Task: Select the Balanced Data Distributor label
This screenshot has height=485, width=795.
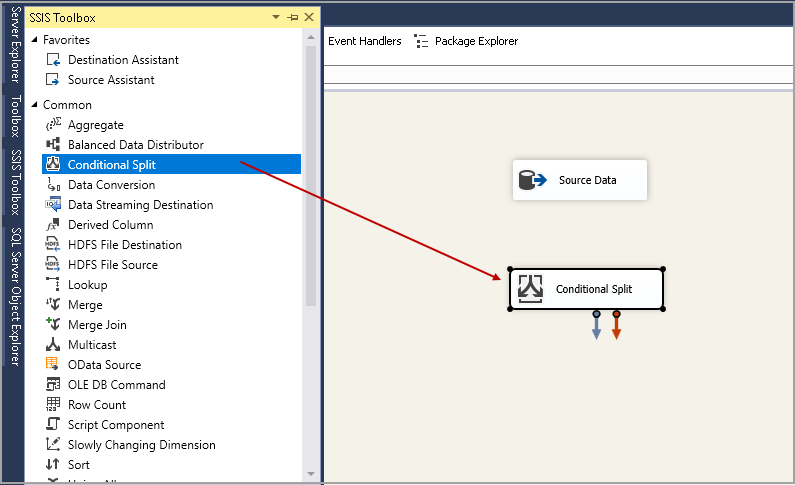Action: (x=136, y=144)
